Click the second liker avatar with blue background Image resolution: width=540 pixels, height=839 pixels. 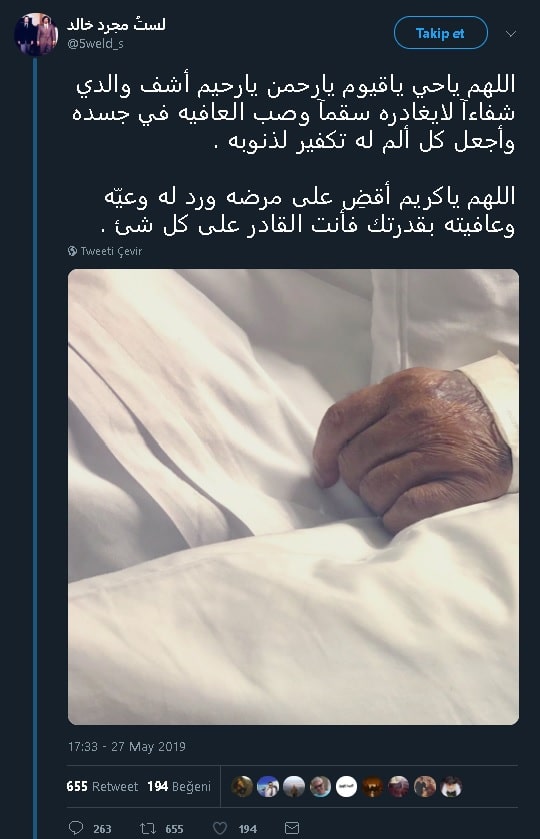(268, 787)
